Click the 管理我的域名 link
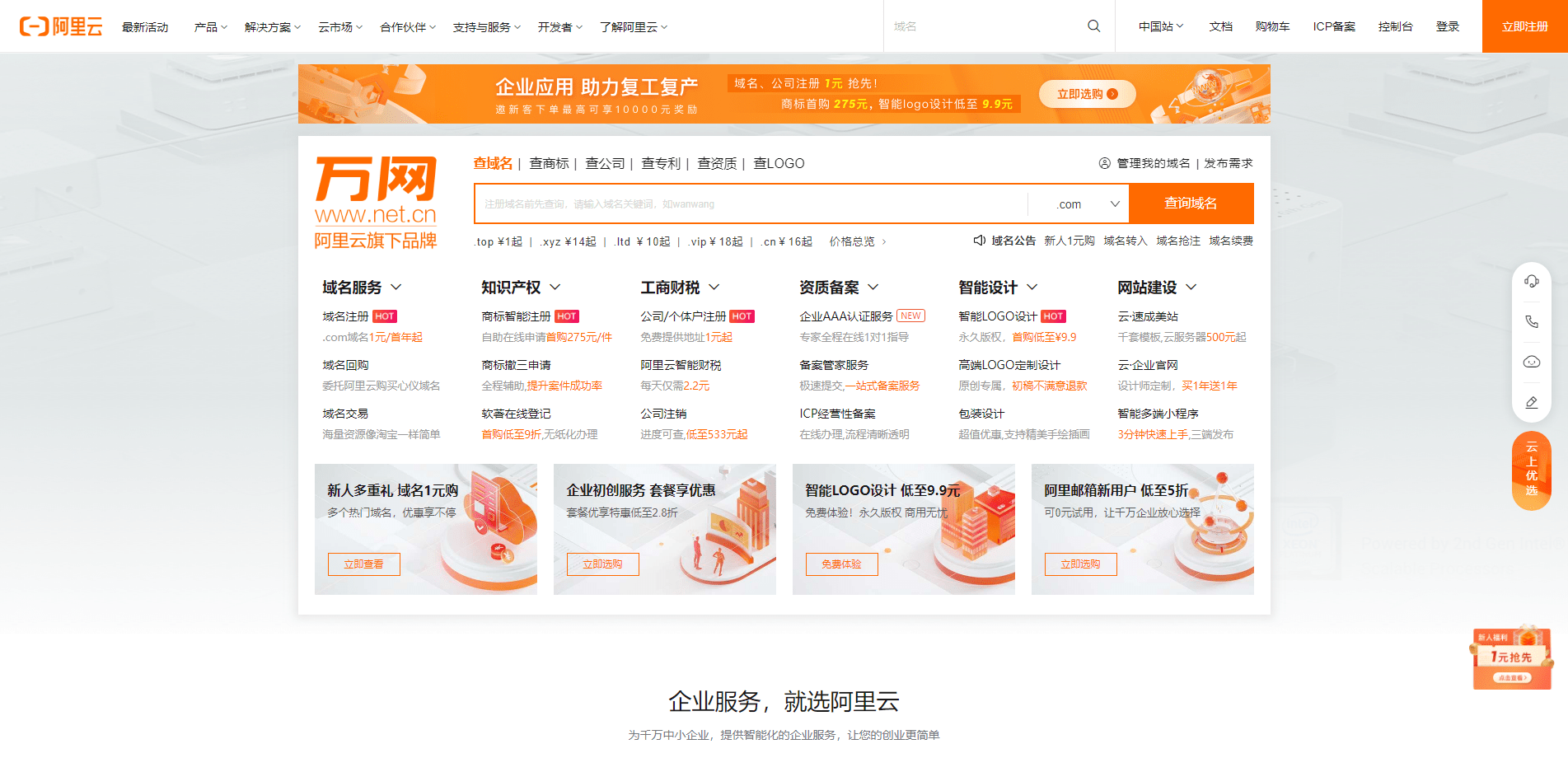Image resolution: width=1568 pixels, height=772 pixels. [x=1154, y=163]
